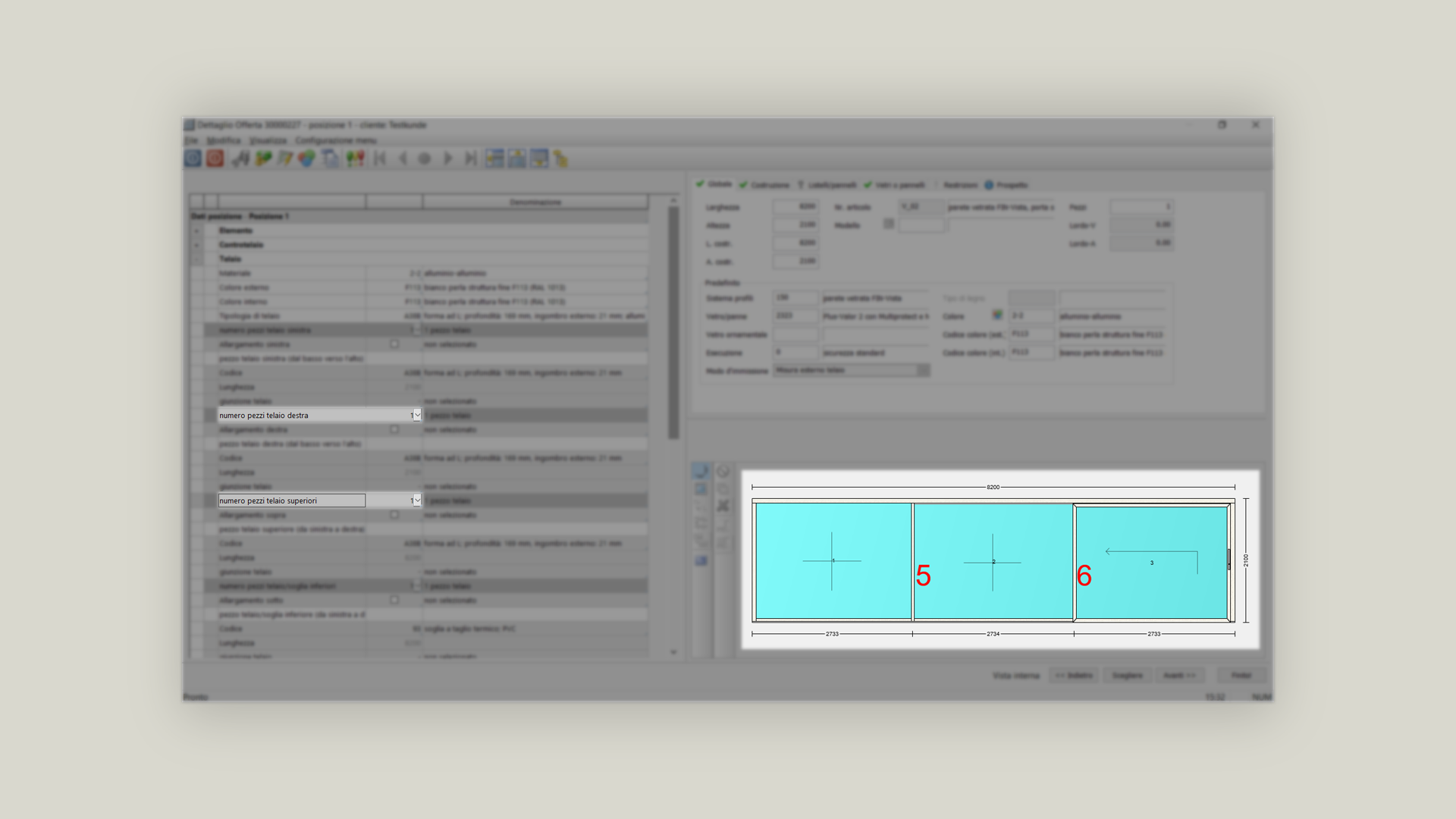Click the property grid vertical scrollbar thumb
Image resolution: width=1456 pixels, height=819 pixels.
[673, 322]
